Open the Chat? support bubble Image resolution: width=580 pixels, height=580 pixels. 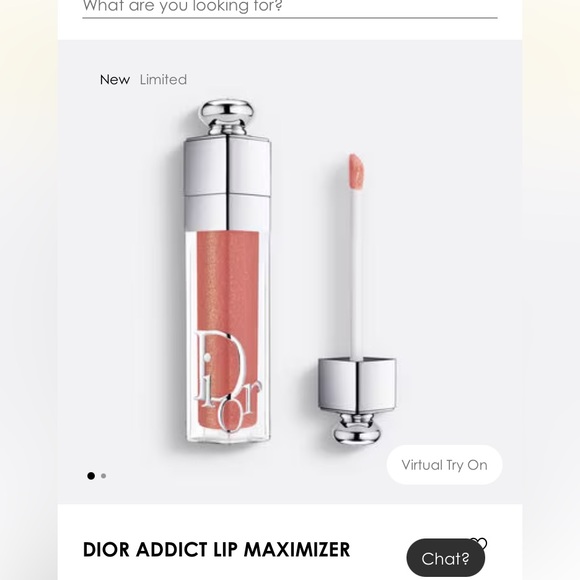[446, 558]
